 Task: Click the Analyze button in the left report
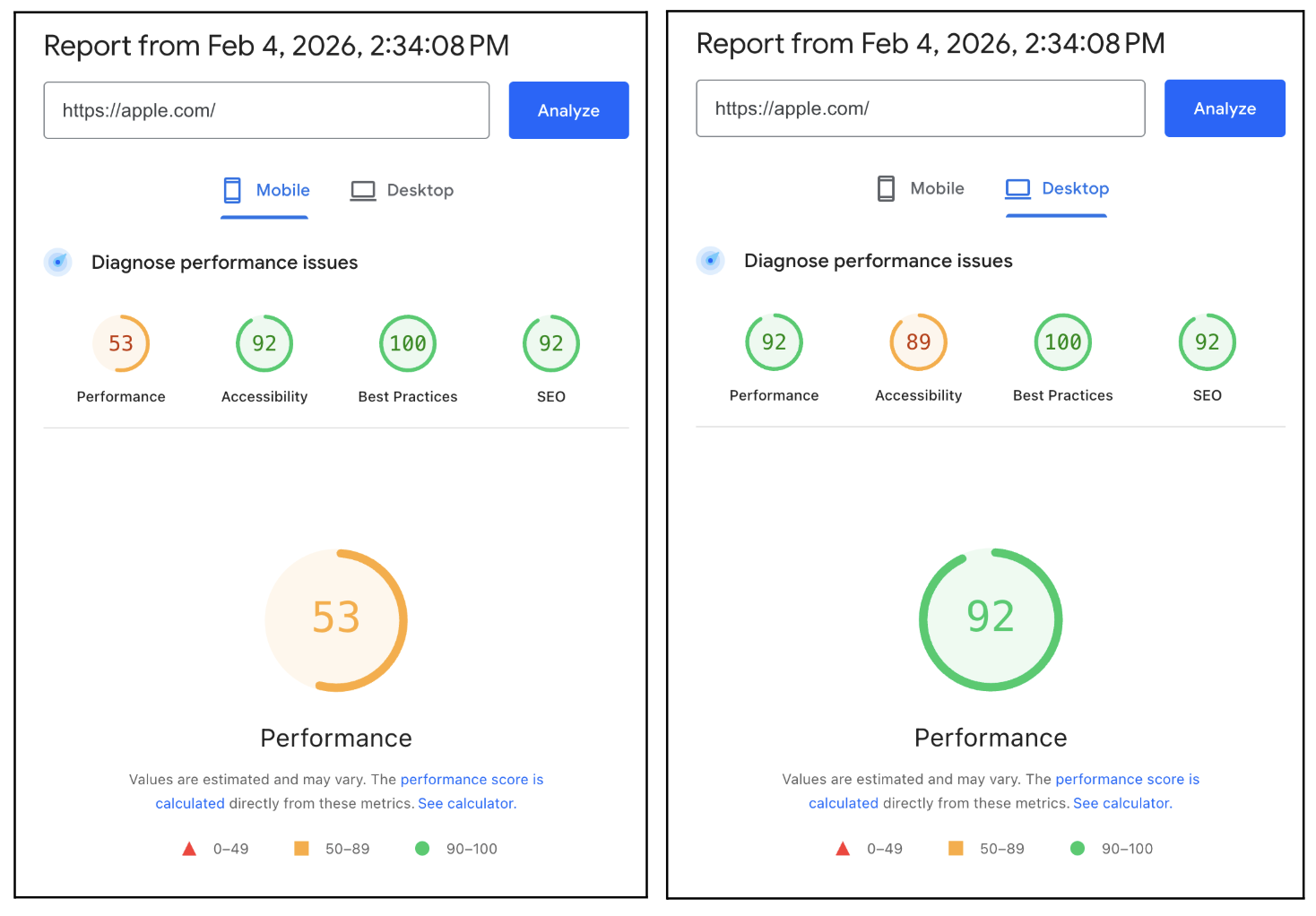(568, 110)
